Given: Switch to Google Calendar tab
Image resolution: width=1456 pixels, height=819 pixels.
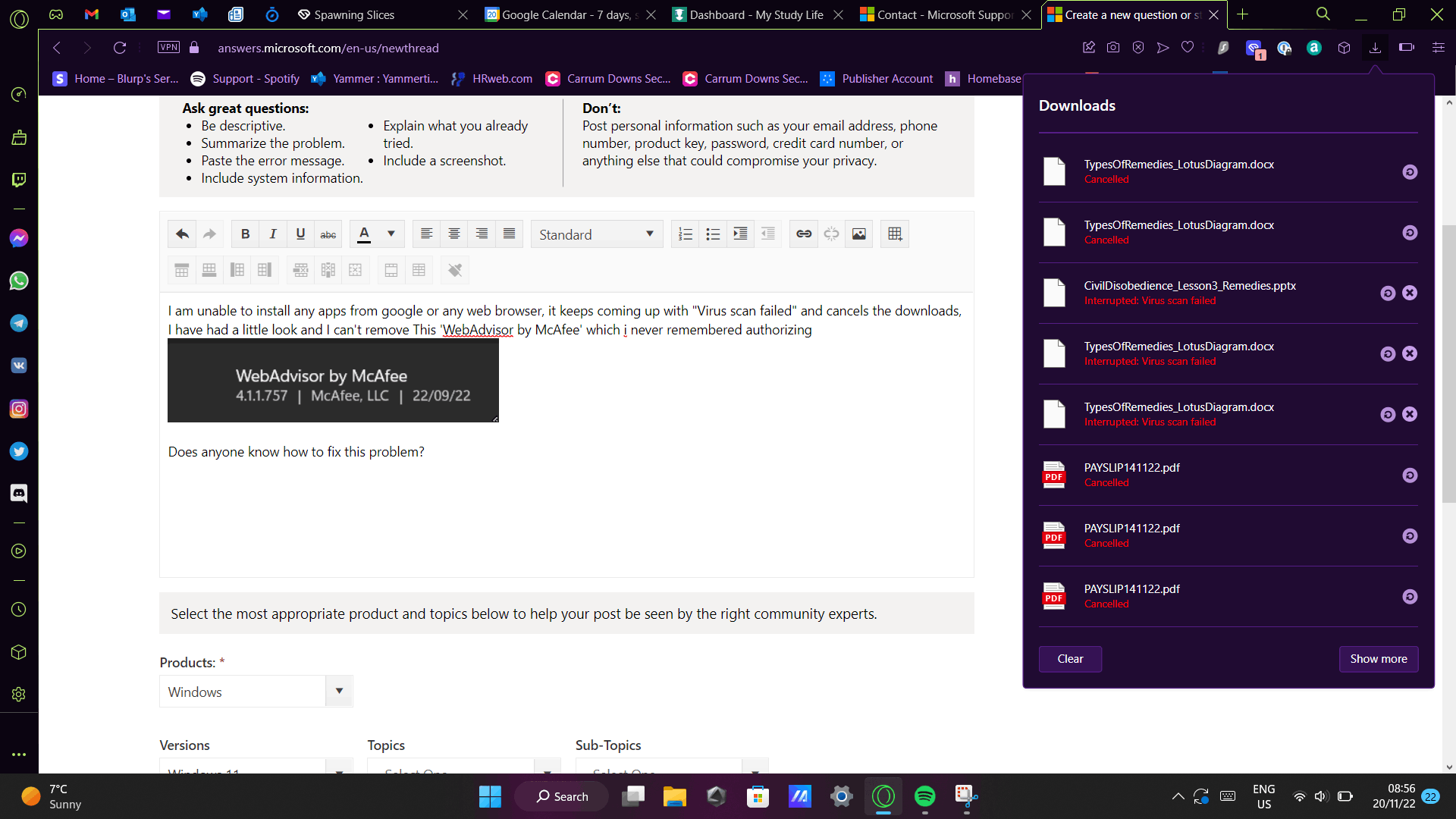Looking at the screenshot, I should point(569,15).
